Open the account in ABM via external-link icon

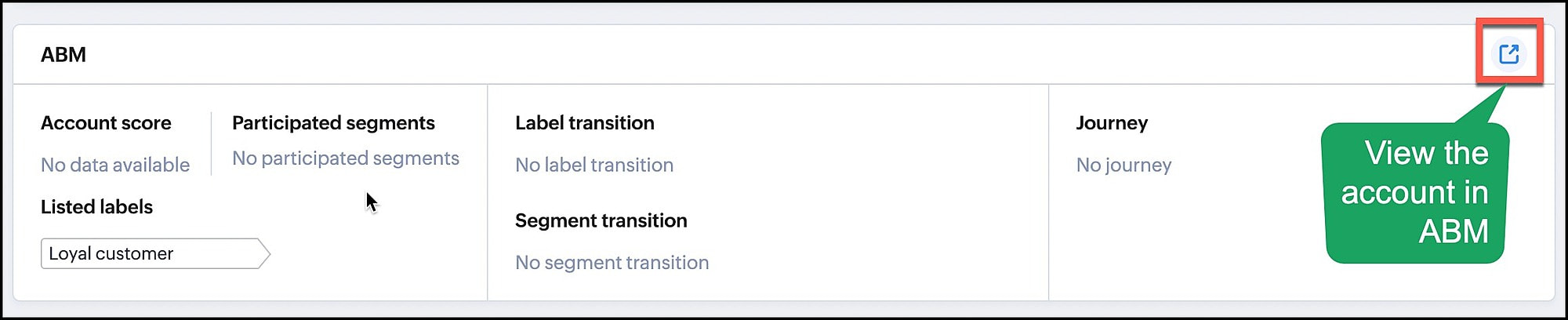pyautogui.click(x=1508, y=54)
